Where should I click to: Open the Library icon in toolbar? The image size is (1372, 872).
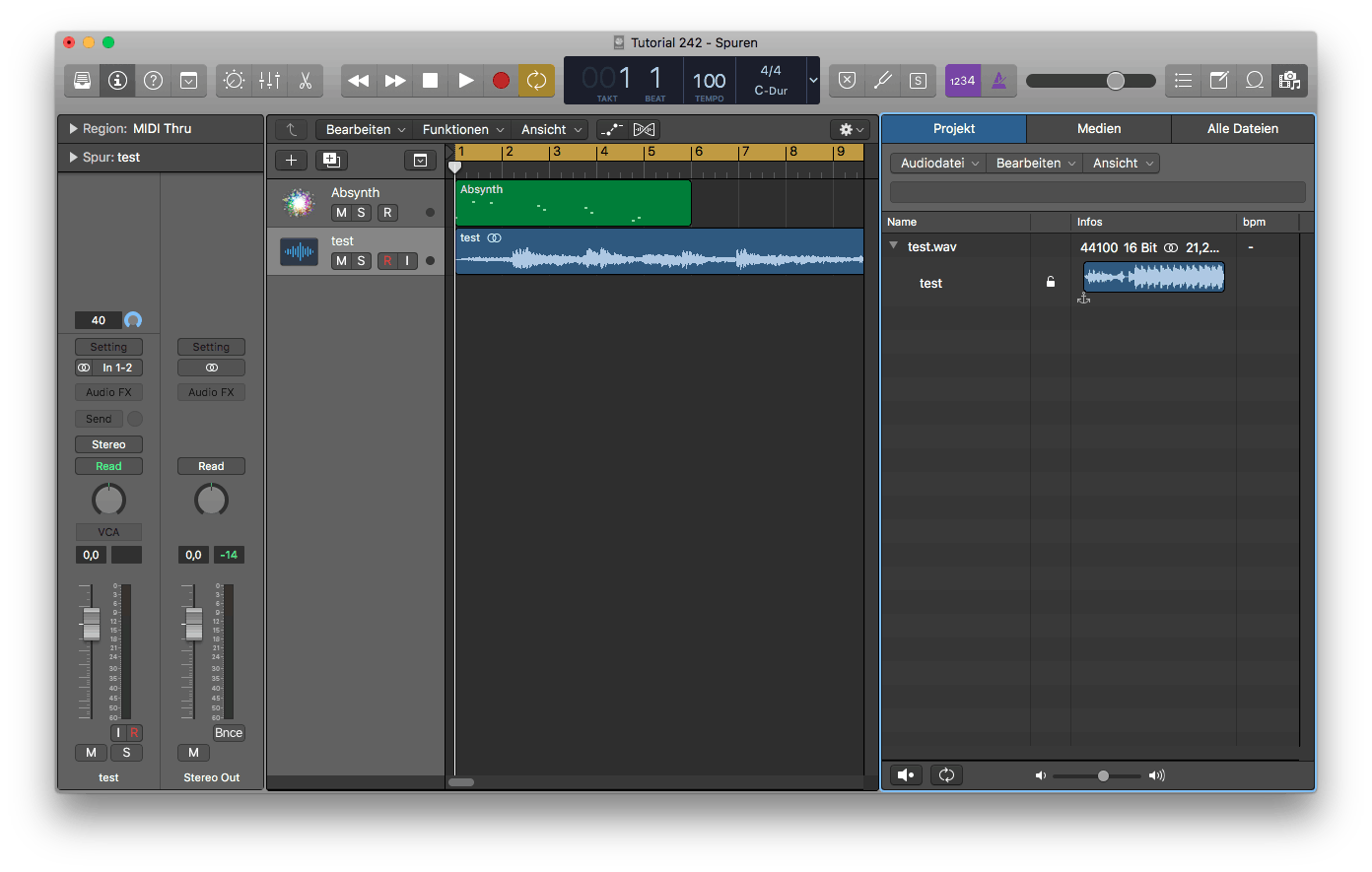[x=82, y=81]
